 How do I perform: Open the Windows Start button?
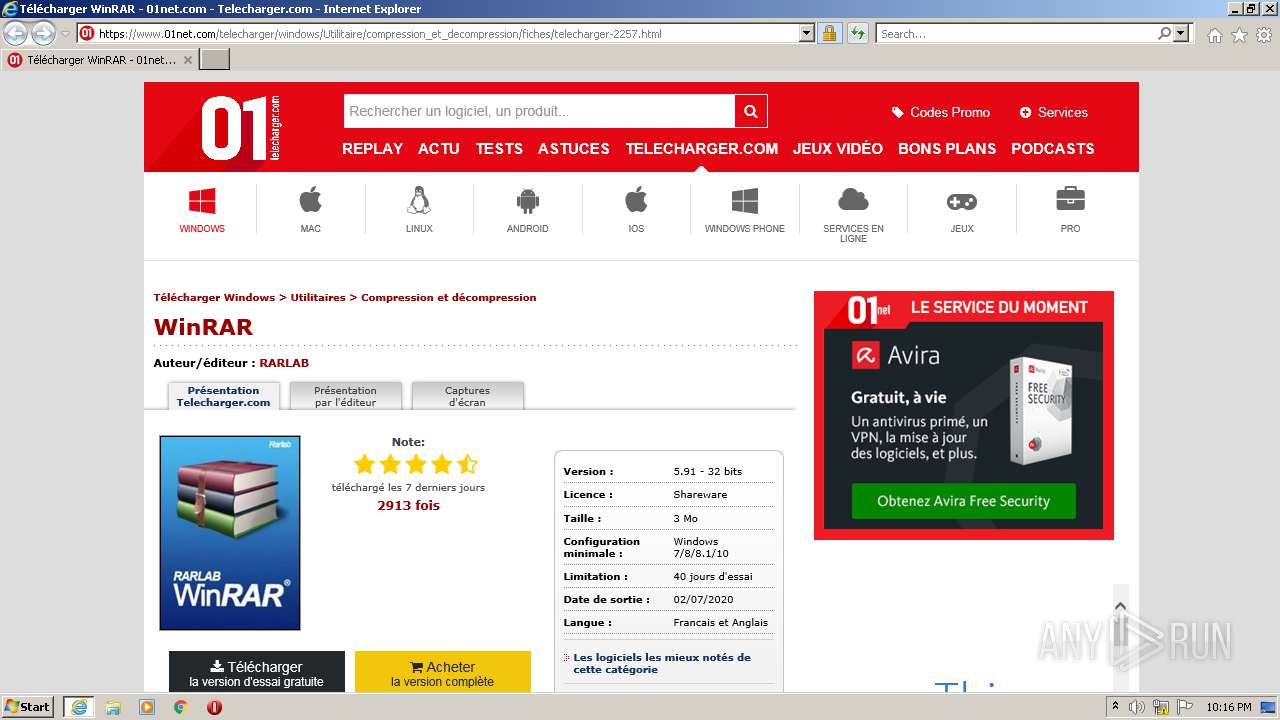tap(28, 707)
